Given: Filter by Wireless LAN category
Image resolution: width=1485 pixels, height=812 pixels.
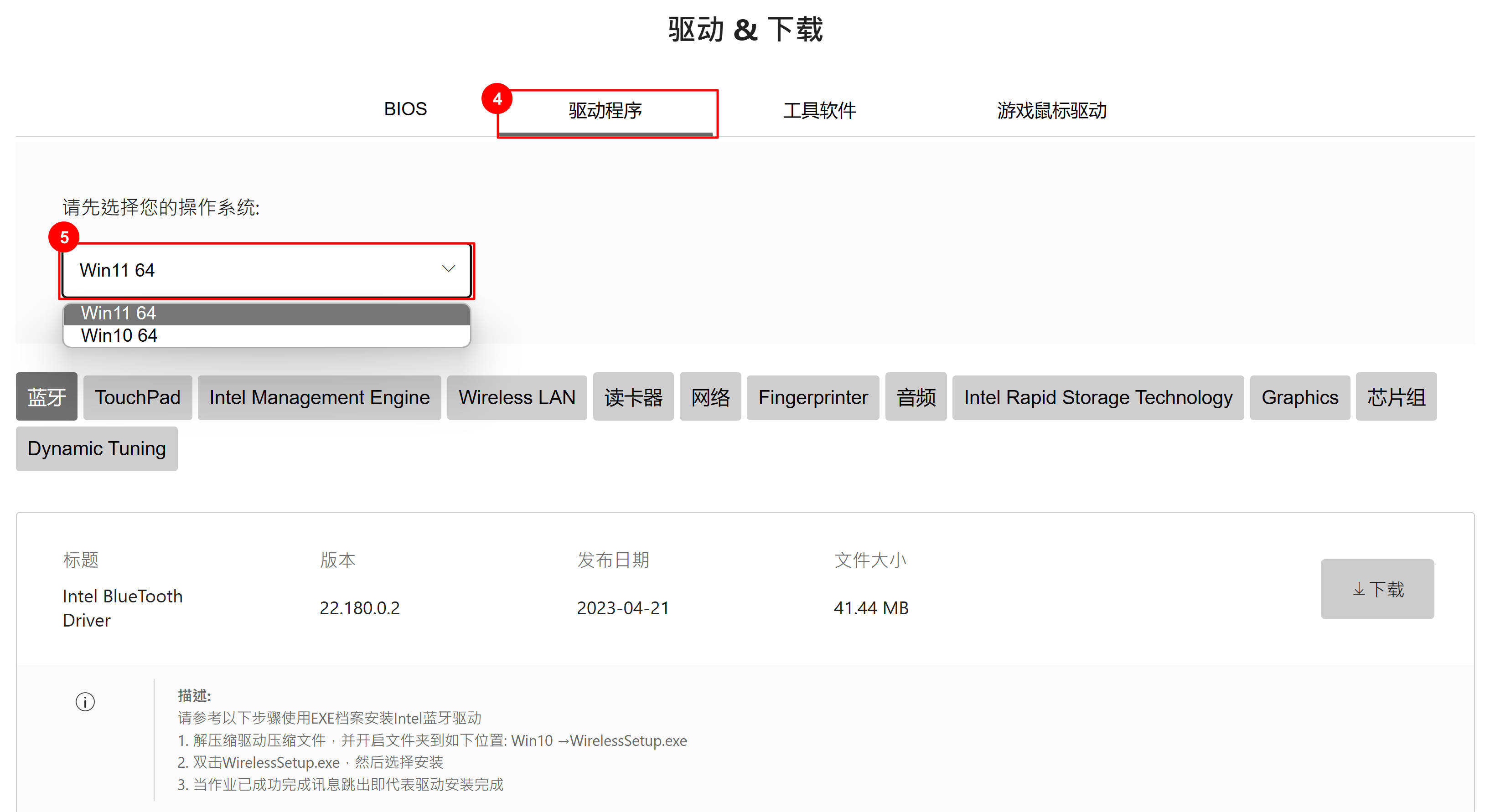Looking at the screenshot, I should pos(517,397).
